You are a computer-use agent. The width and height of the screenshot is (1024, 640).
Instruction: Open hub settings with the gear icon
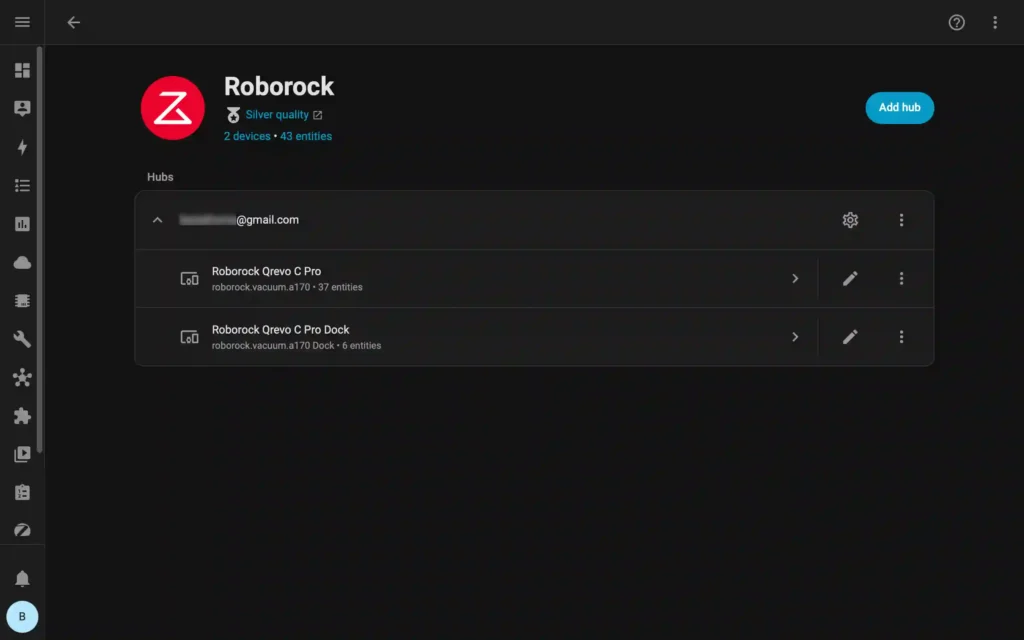tap(850, 220)
